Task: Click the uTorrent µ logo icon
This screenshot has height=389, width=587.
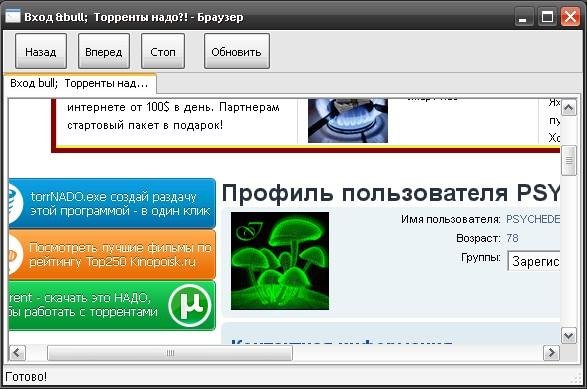Action: coord(190,305)
